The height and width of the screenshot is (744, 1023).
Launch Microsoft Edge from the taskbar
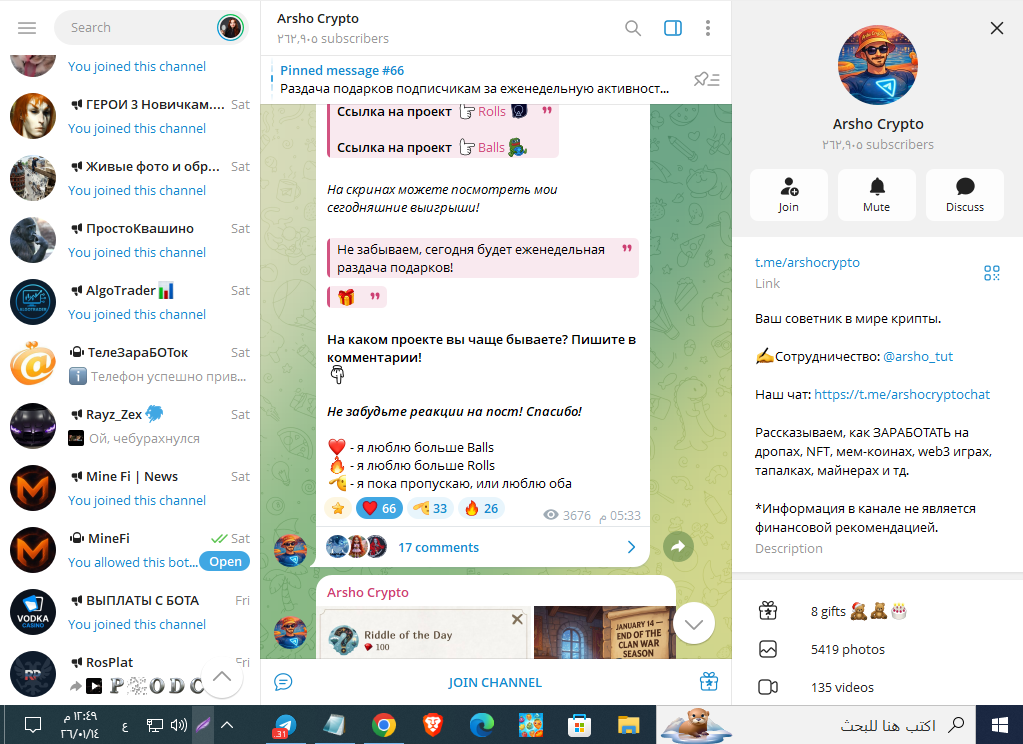click(481, 725)
